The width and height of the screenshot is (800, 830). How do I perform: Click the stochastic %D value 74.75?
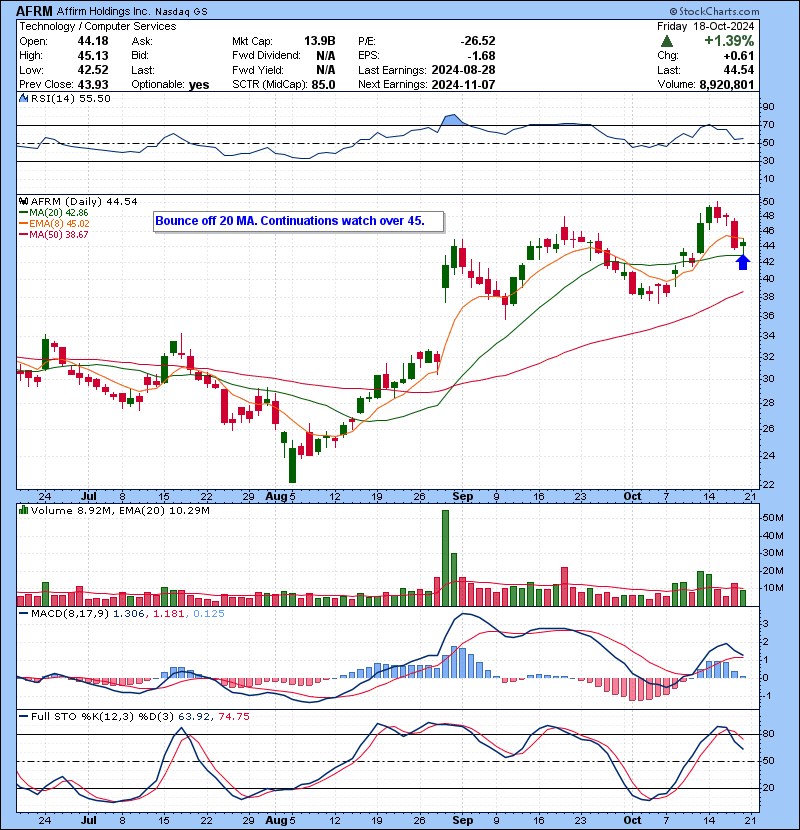[233, 717]
